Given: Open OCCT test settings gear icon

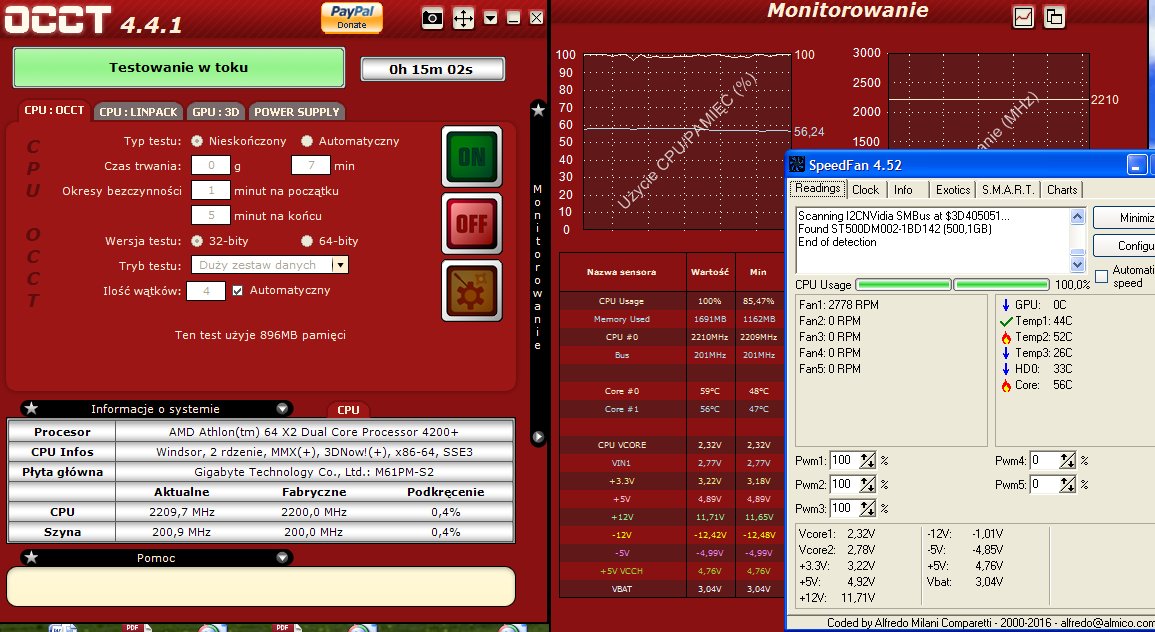Looking at the screenshot, I should pos(472,290).
